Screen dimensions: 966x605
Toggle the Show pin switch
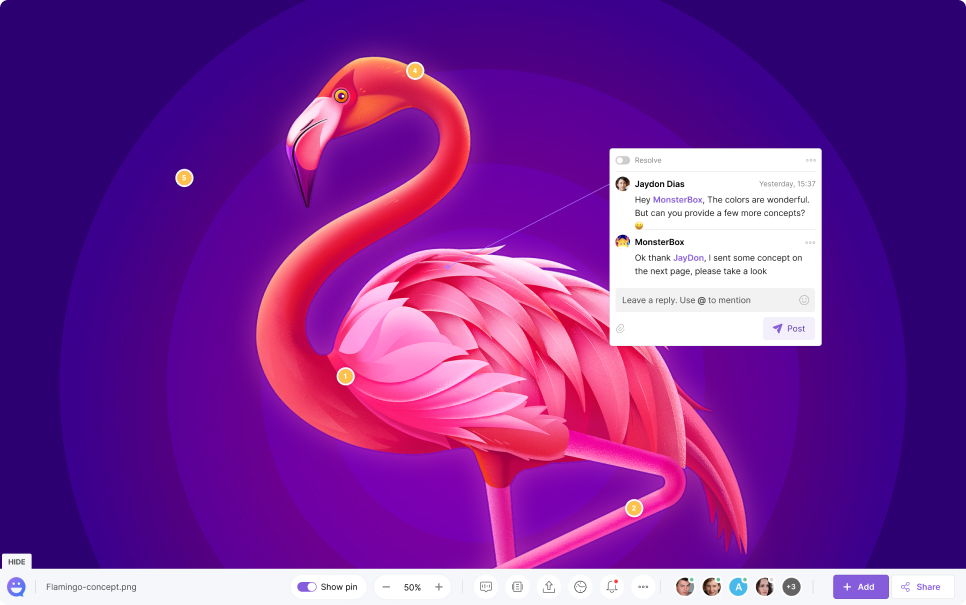[307, 587]
